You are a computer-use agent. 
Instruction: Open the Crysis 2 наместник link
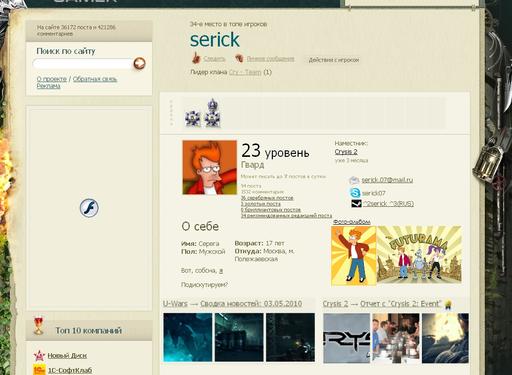(346, 152)
